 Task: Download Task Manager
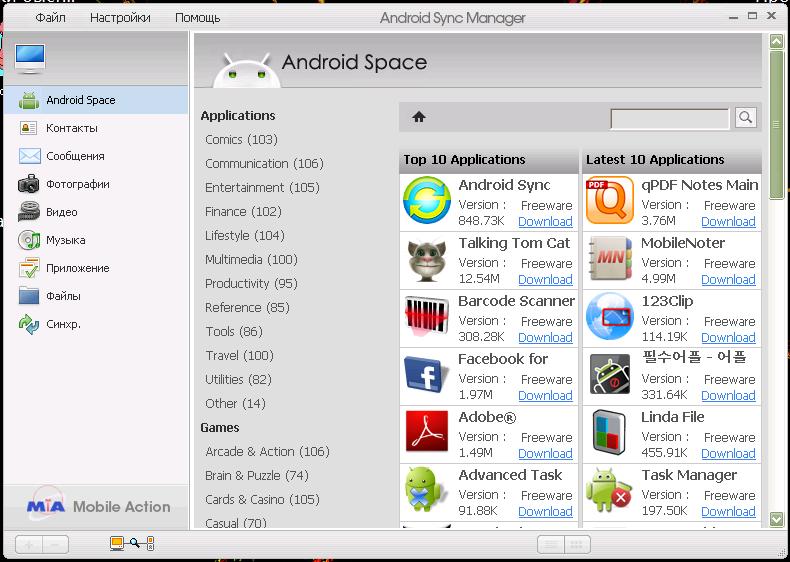point(728,511)
